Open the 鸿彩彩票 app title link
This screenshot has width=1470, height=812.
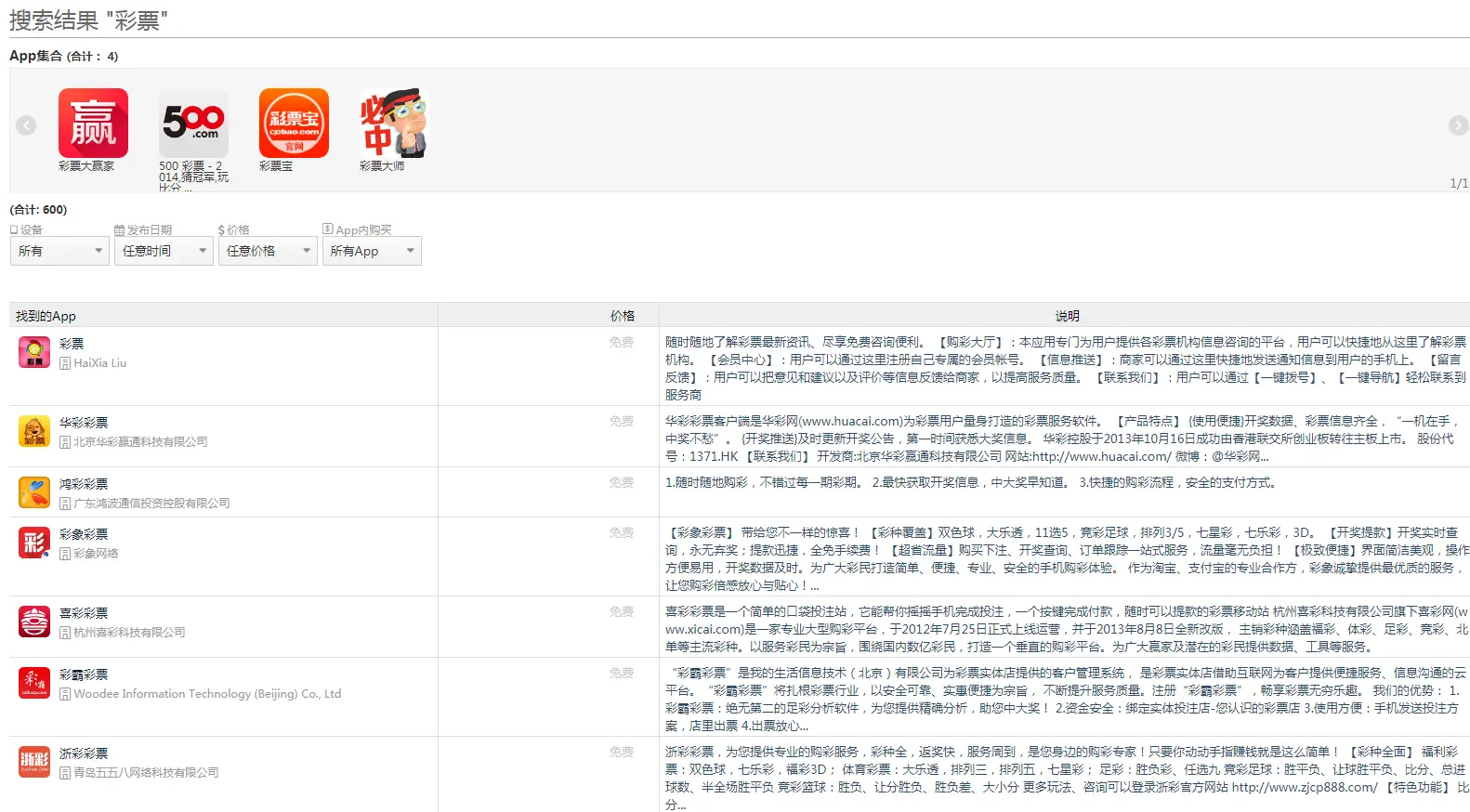tap(84, 484)
